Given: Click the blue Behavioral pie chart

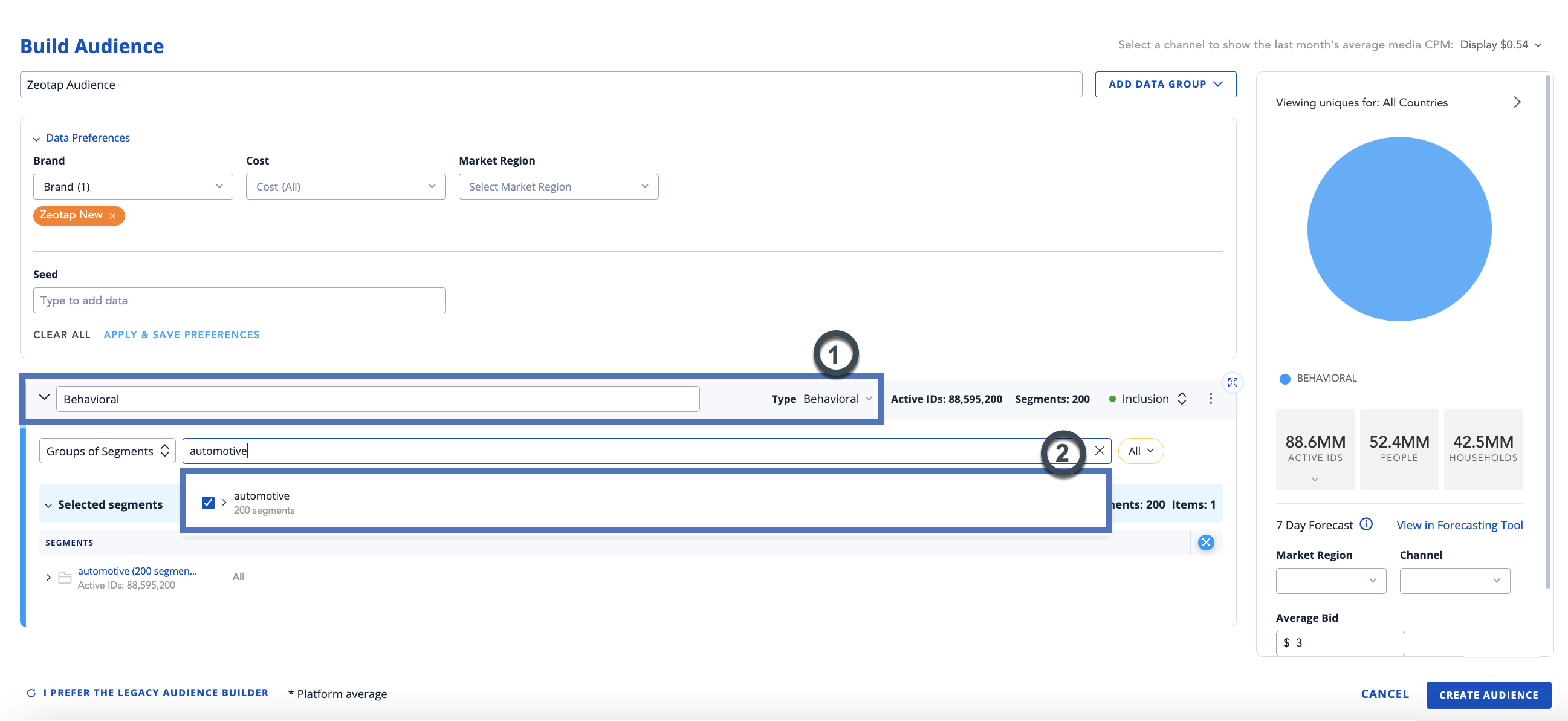Looking at the screenshot, I should 1399,229.
